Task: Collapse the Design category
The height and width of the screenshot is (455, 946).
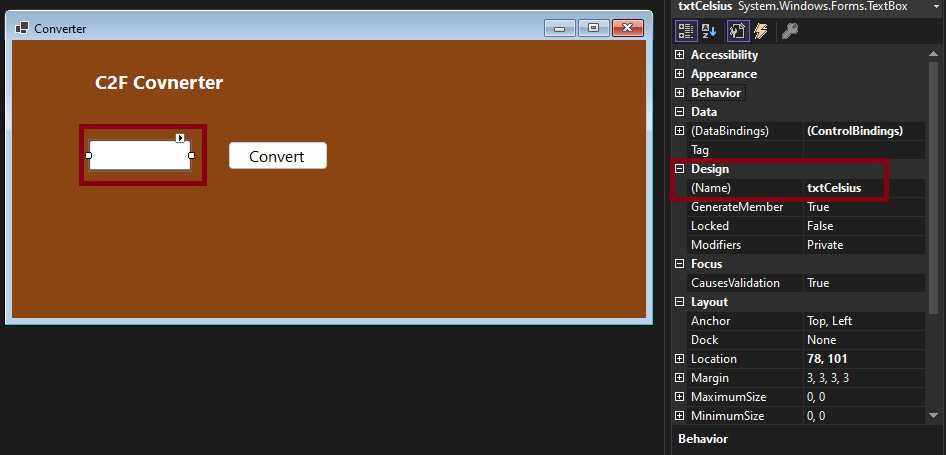Action: coord(680,169)
